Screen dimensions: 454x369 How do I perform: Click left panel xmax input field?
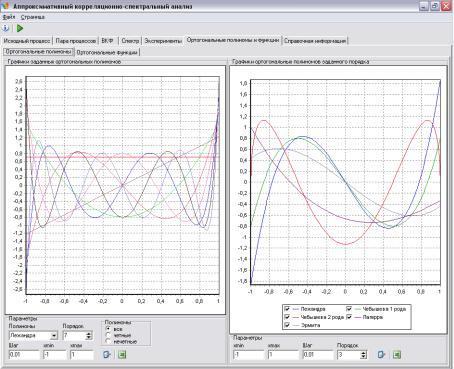pos(82,355)
